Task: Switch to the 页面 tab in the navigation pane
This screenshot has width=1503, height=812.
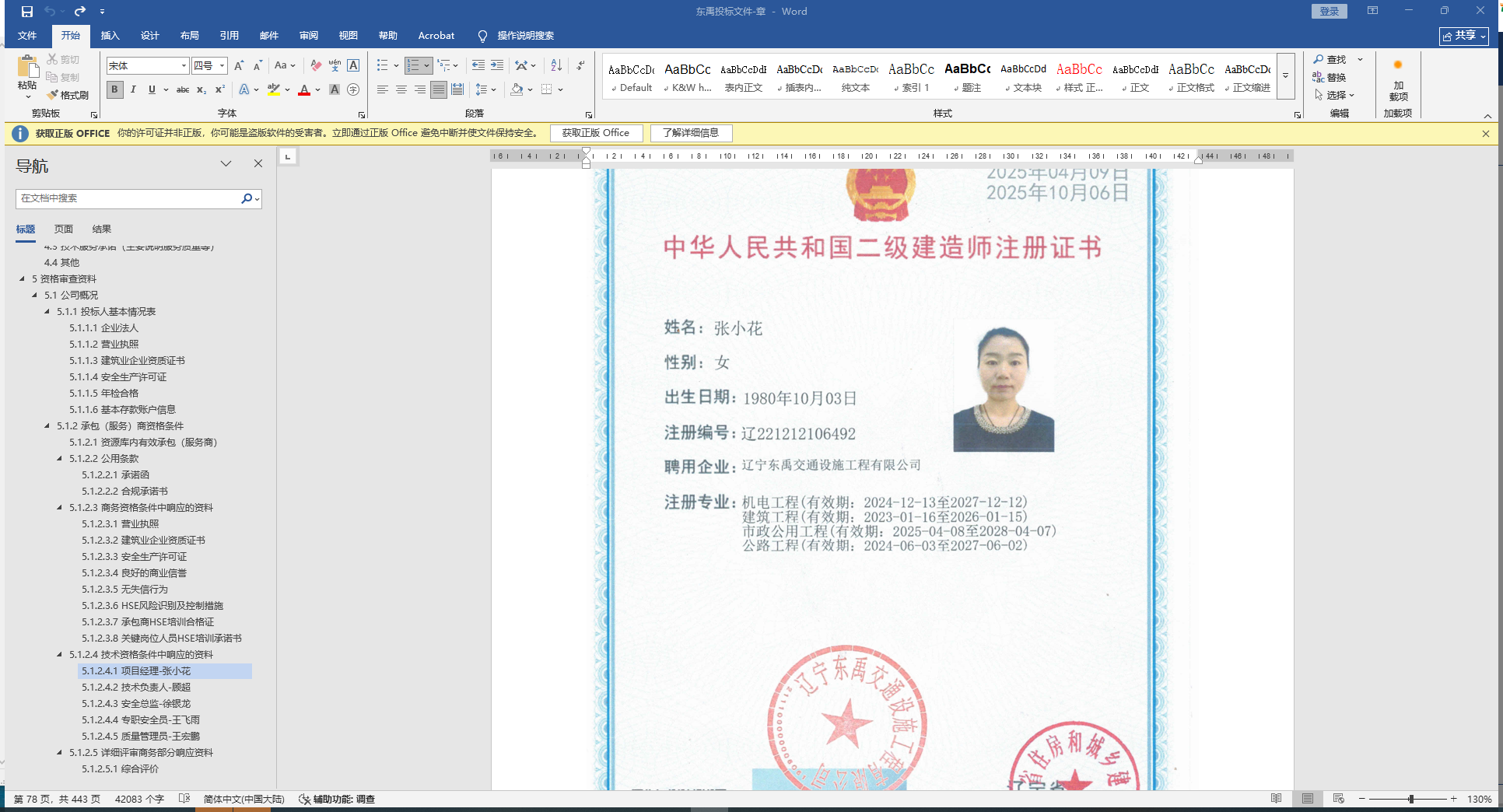Action: (64, 229)
